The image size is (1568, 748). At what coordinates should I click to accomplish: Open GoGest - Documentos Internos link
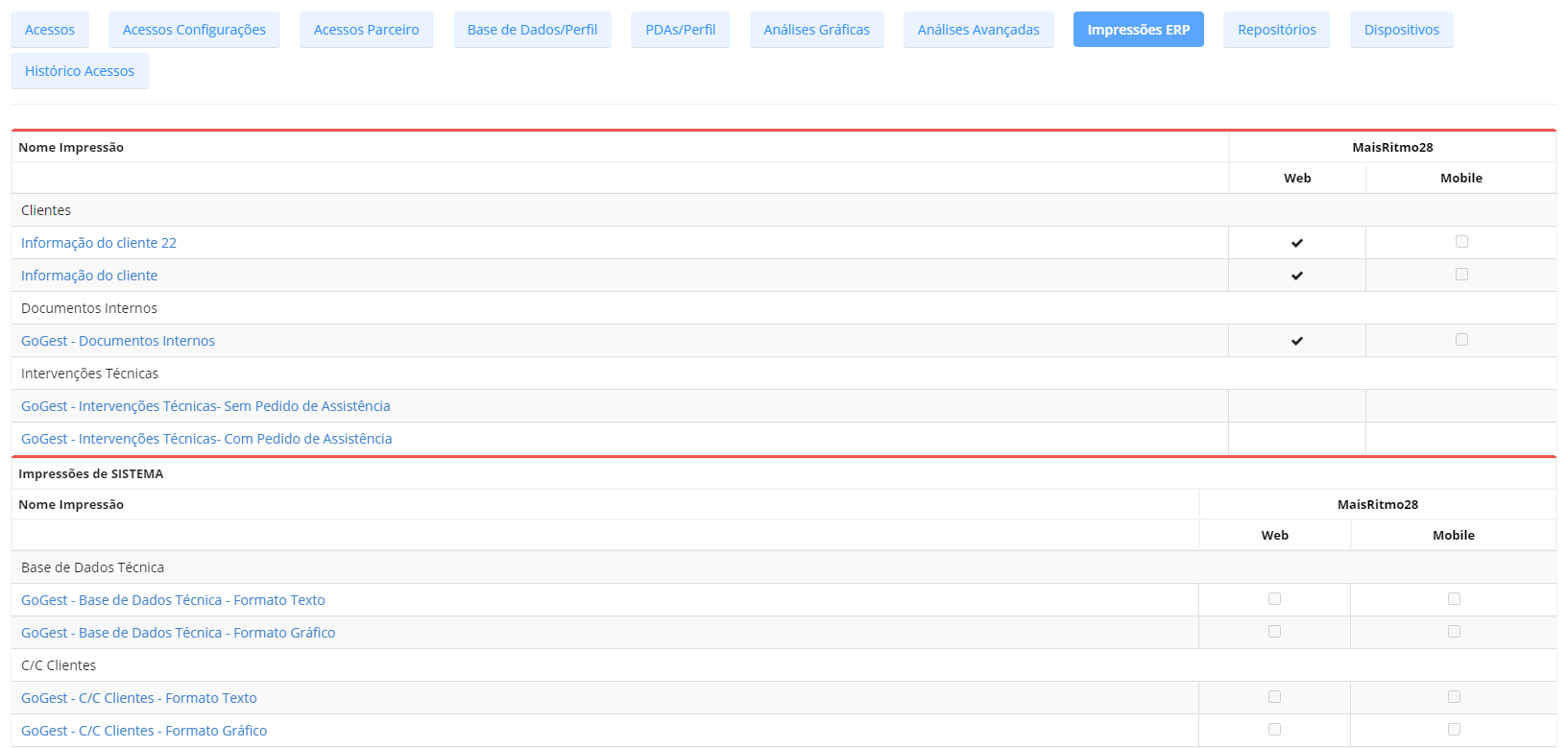[x=118, y=341]
